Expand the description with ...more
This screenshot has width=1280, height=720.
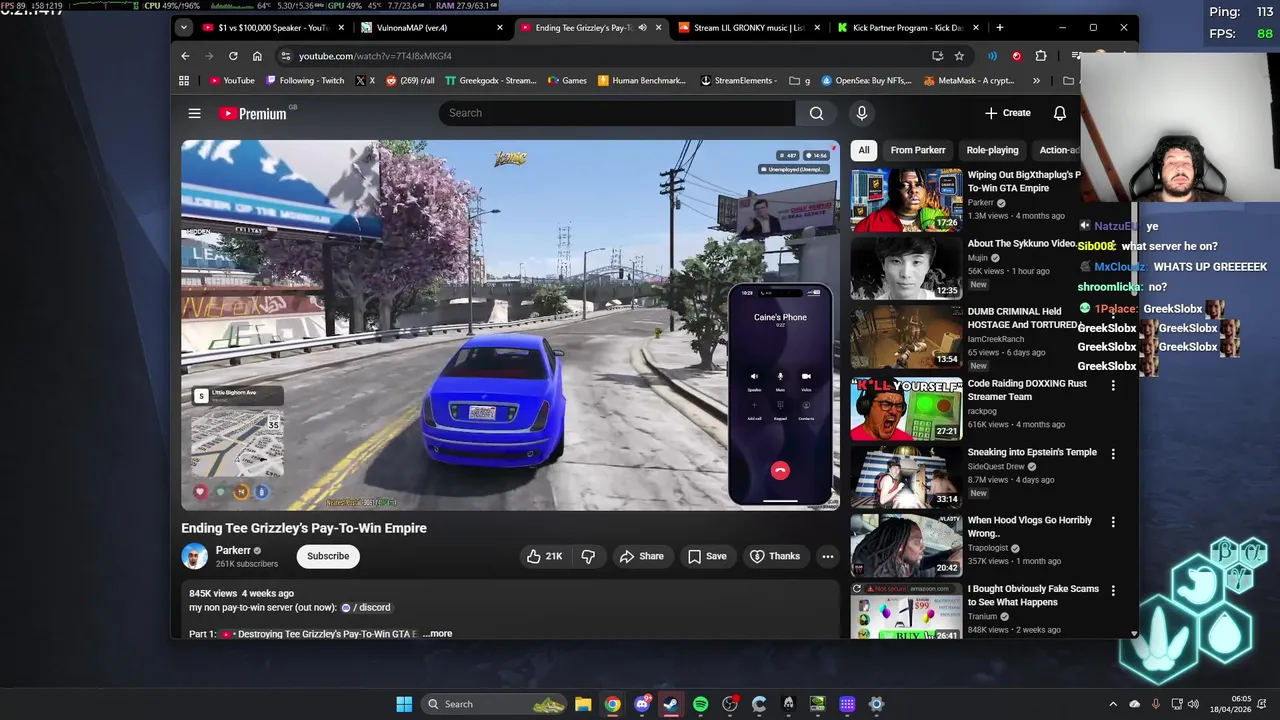437,634
